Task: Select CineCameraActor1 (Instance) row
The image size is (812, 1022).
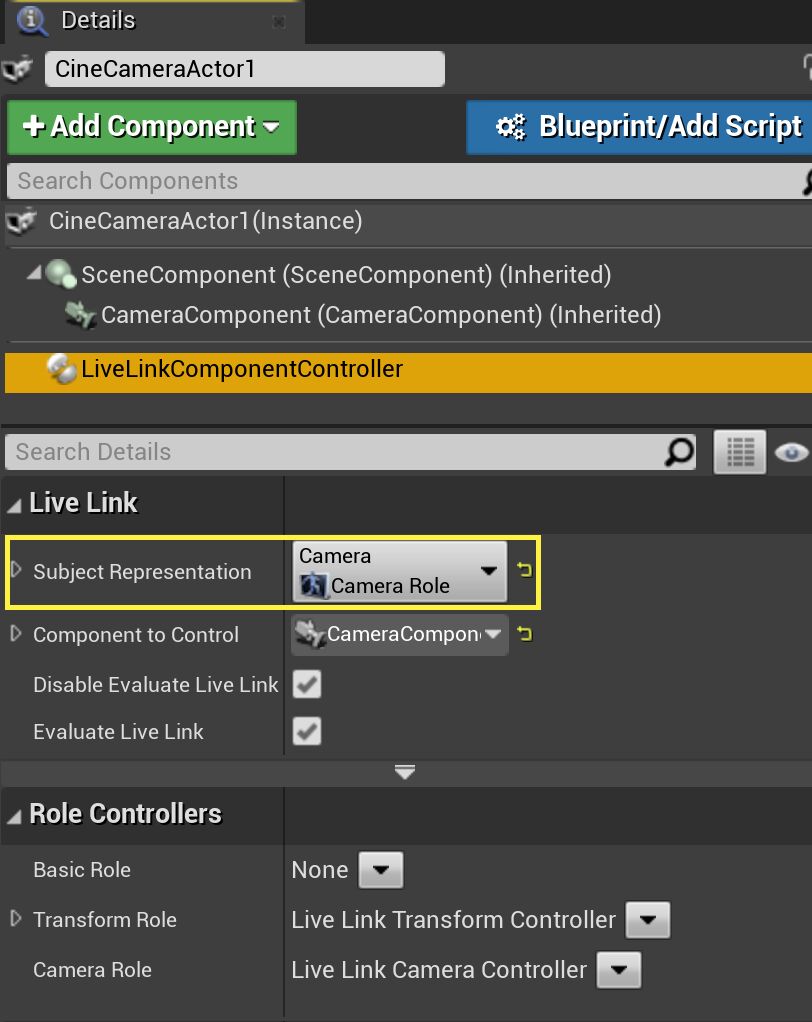Action: click(x=408, y=222)
